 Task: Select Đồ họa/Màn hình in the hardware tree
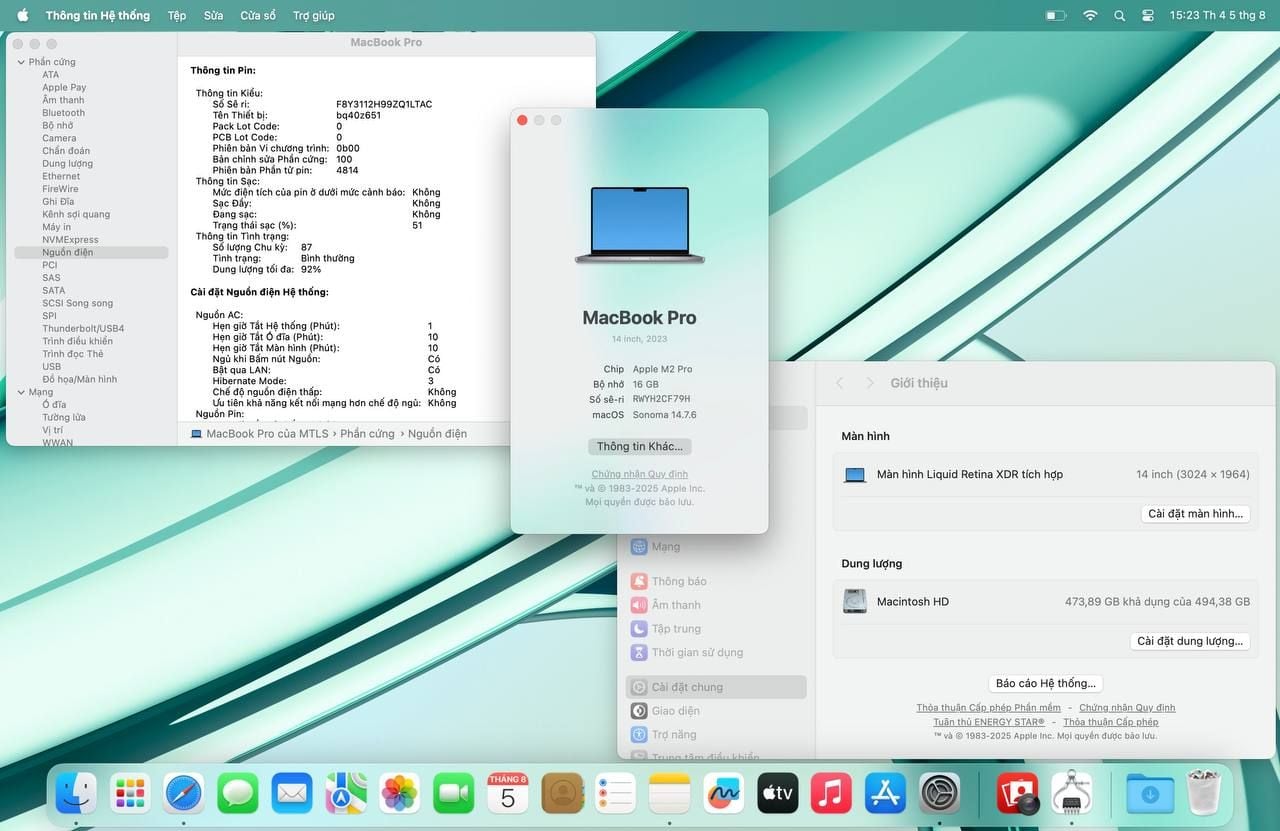[x=79, y=379]
